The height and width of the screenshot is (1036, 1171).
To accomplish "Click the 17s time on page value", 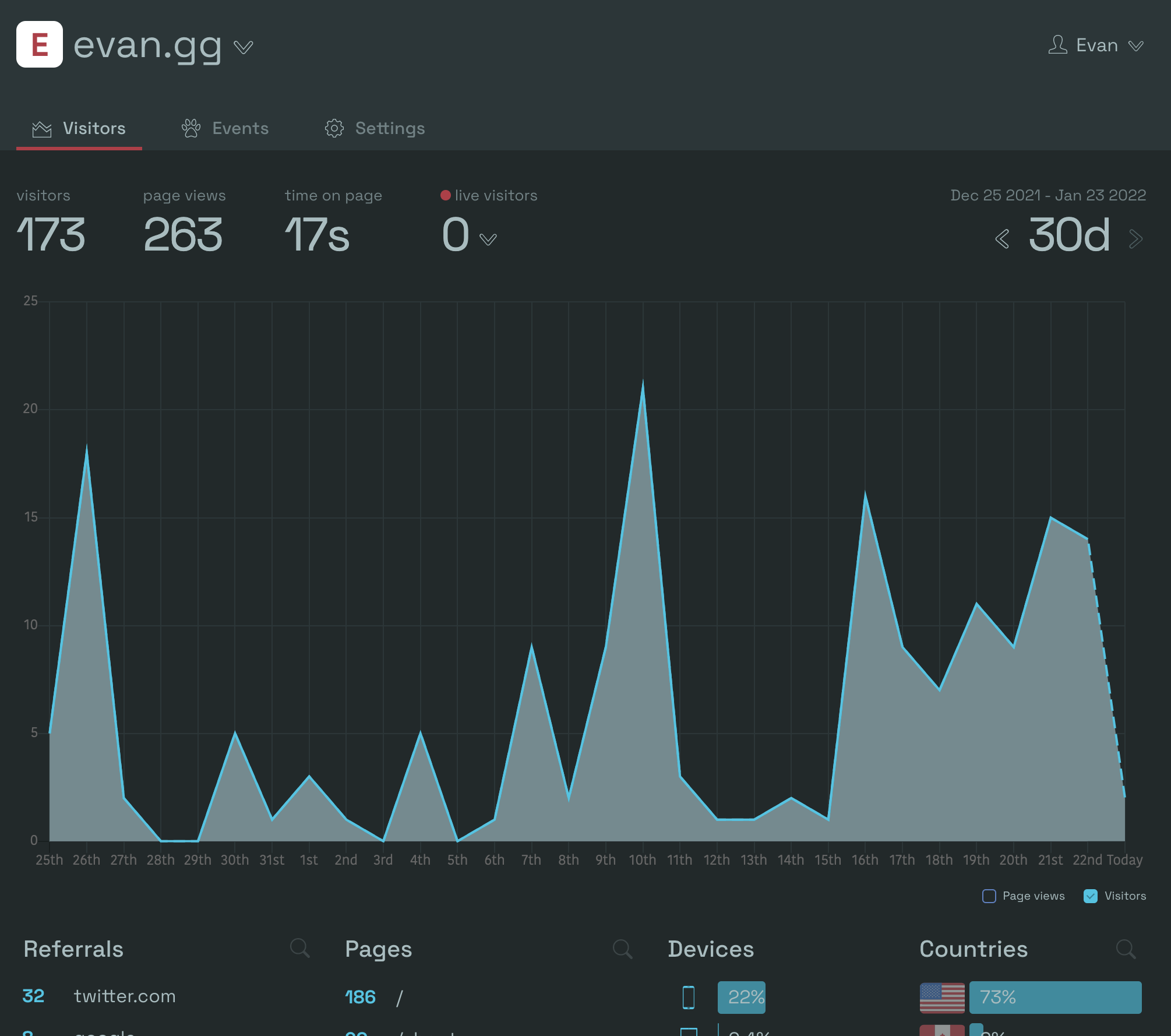I will (317, 235).
